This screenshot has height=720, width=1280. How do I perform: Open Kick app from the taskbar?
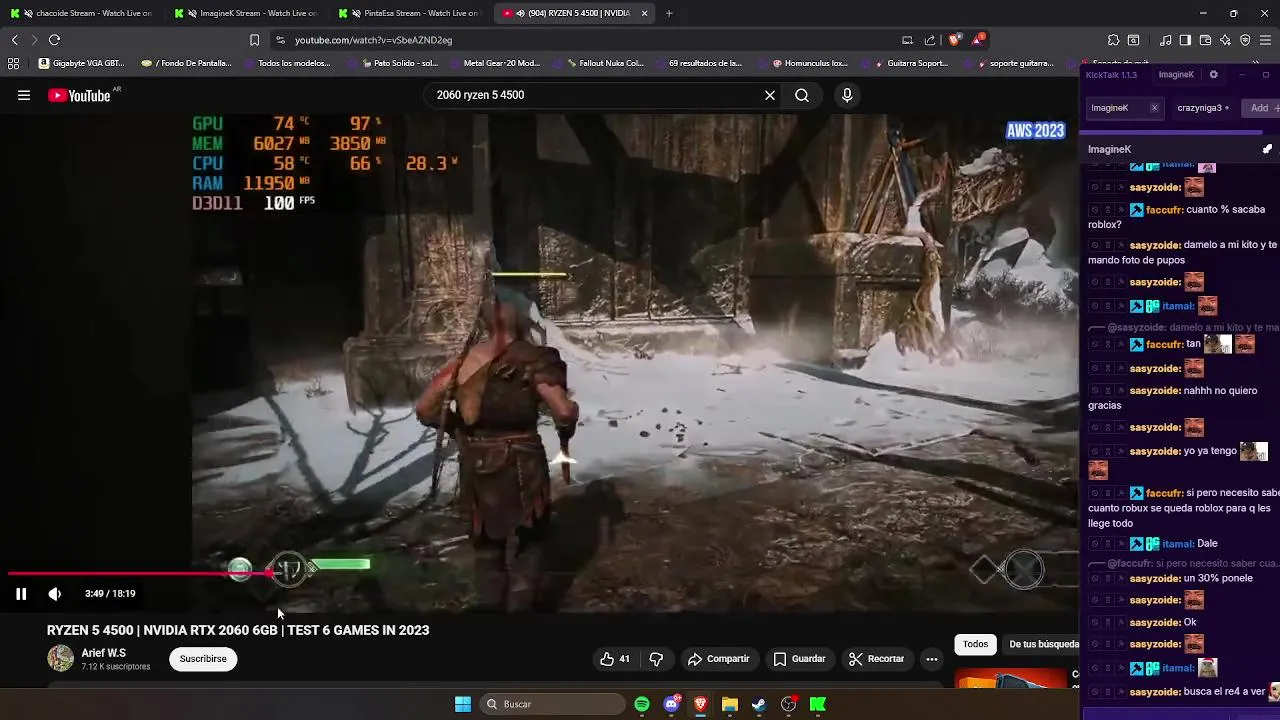click(x=818, y=704)
